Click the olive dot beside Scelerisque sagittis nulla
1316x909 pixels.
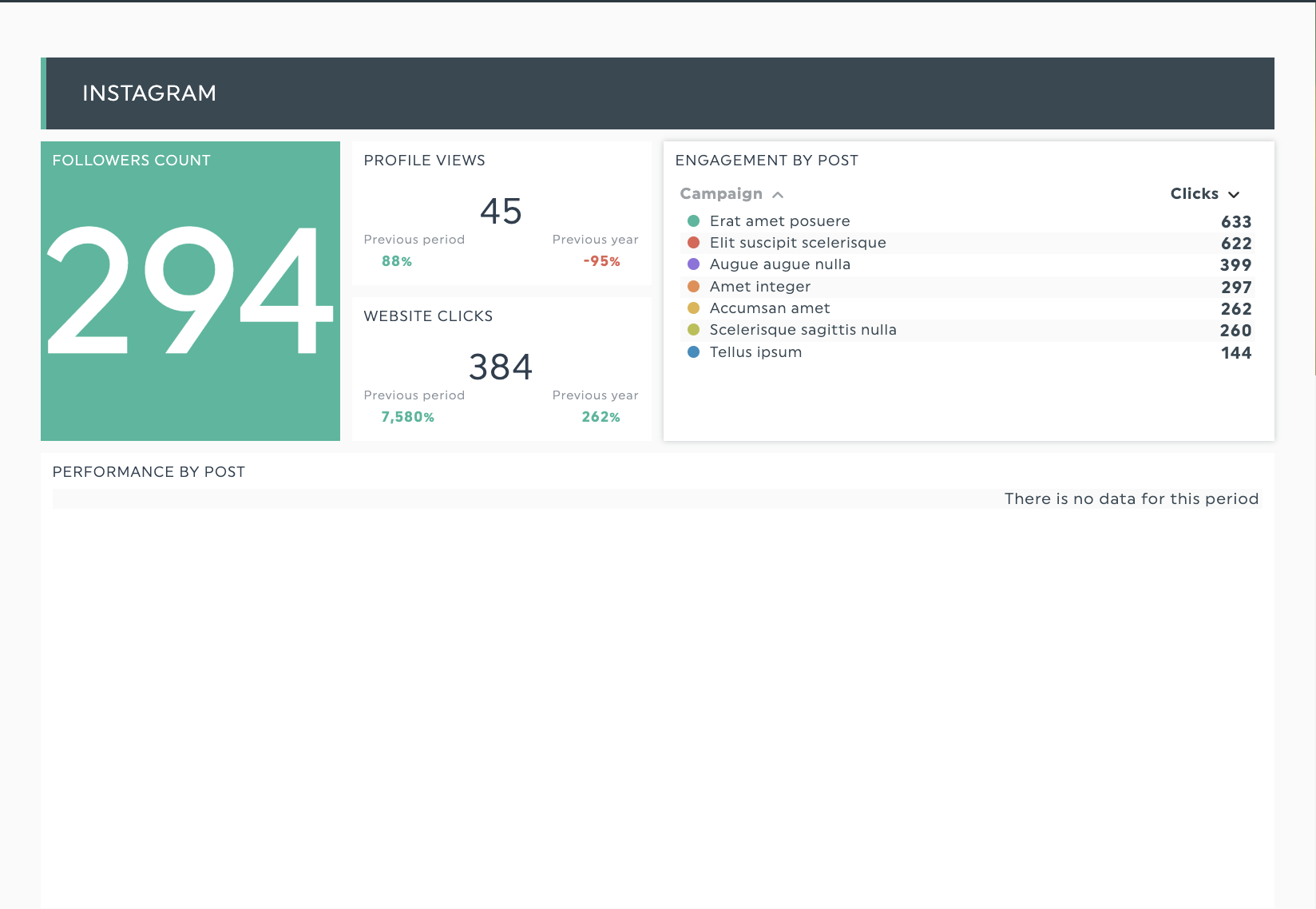tap(693, 330)
